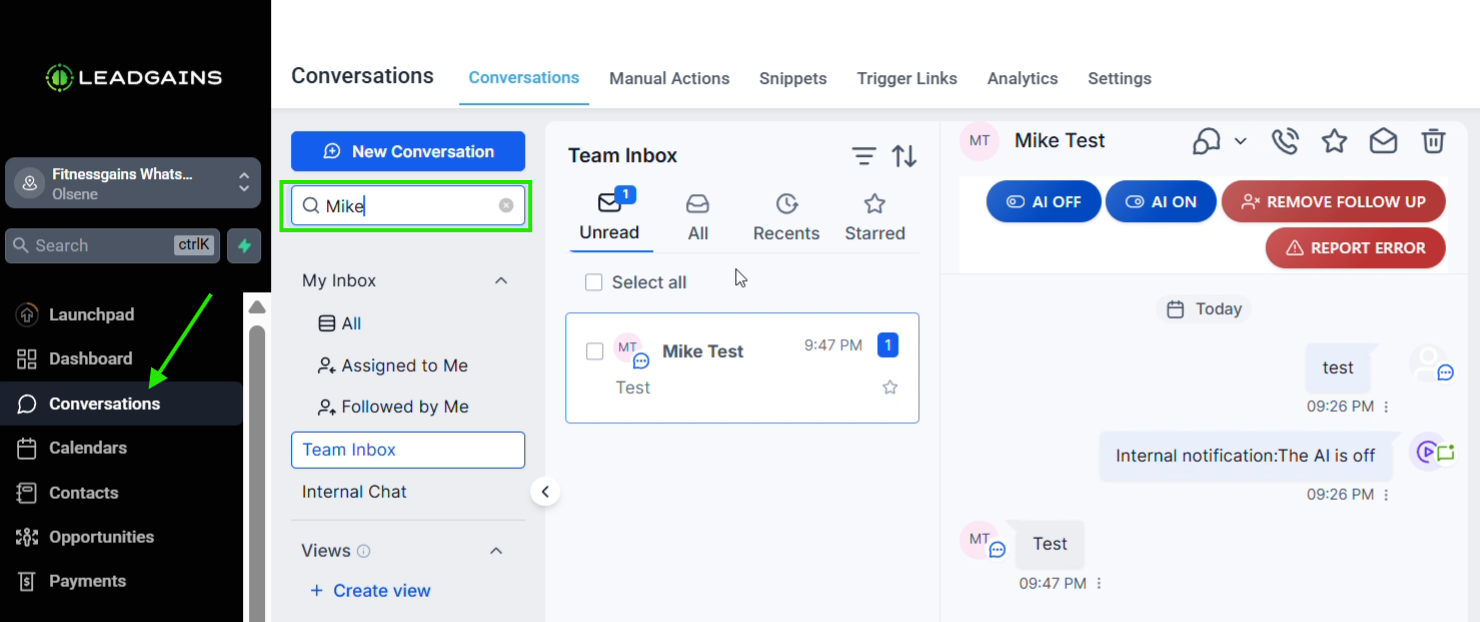
Task: Click the phone call icon
Action: point(1285,141)
